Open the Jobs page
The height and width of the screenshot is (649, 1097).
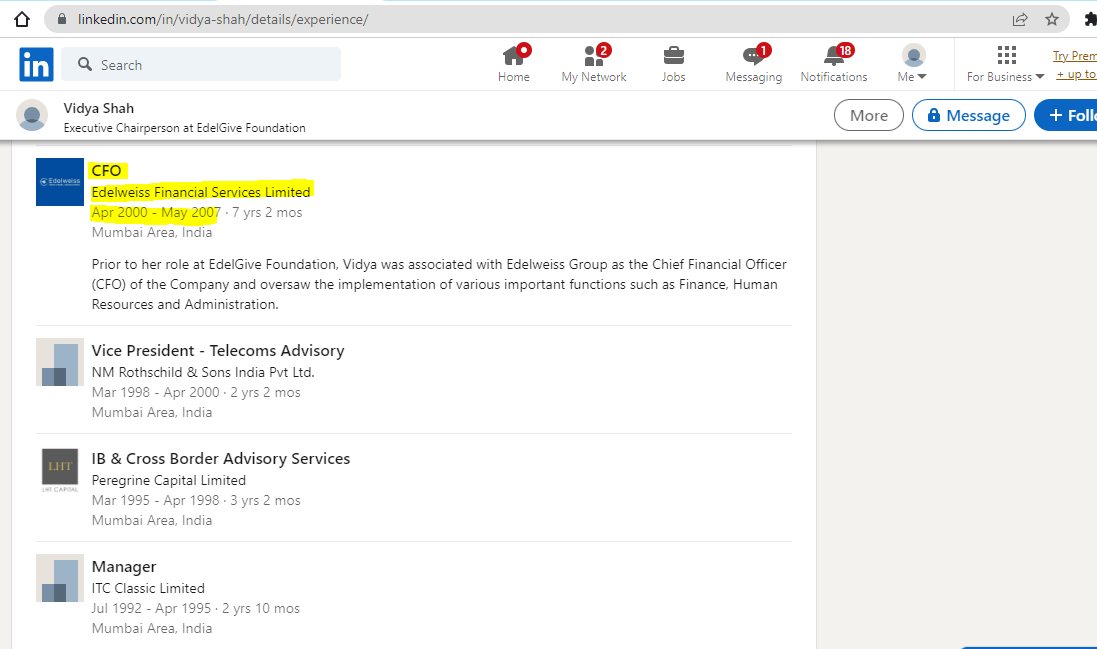673,64
